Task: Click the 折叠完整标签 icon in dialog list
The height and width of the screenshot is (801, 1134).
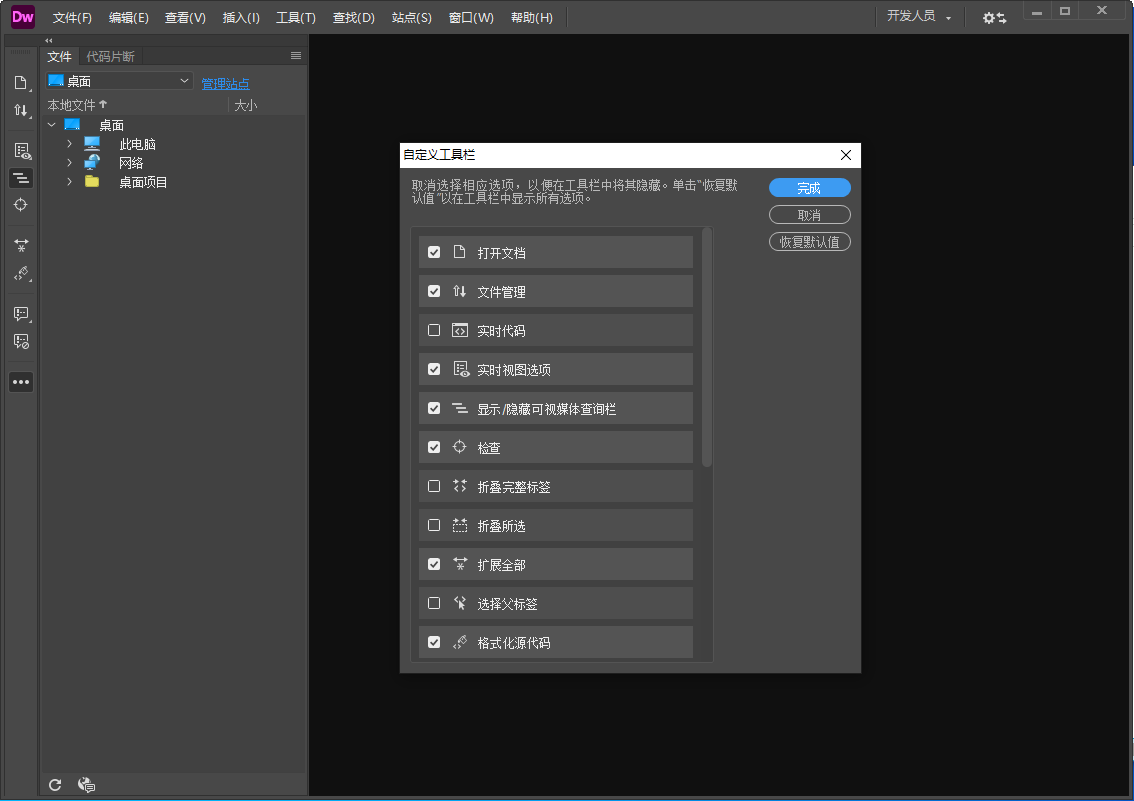Action: pyautogui.click(x=460, y=486)
